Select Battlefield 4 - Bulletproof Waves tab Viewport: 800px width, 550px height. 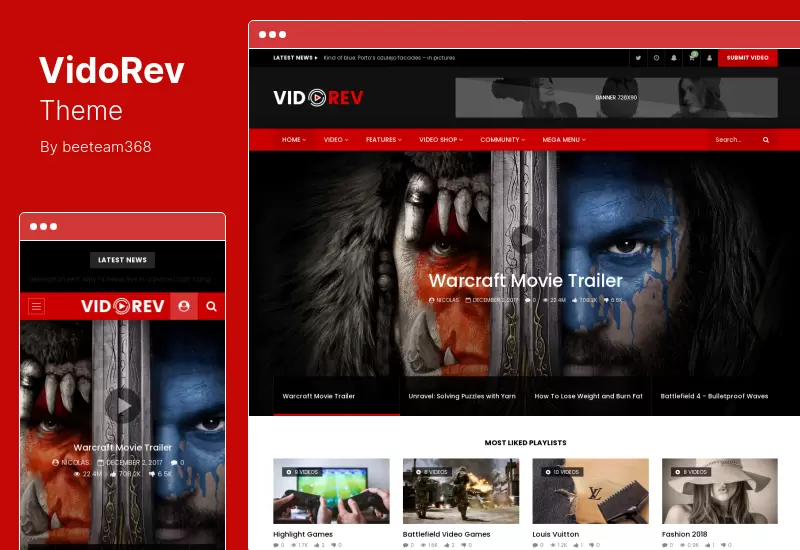tap(714, 396)
